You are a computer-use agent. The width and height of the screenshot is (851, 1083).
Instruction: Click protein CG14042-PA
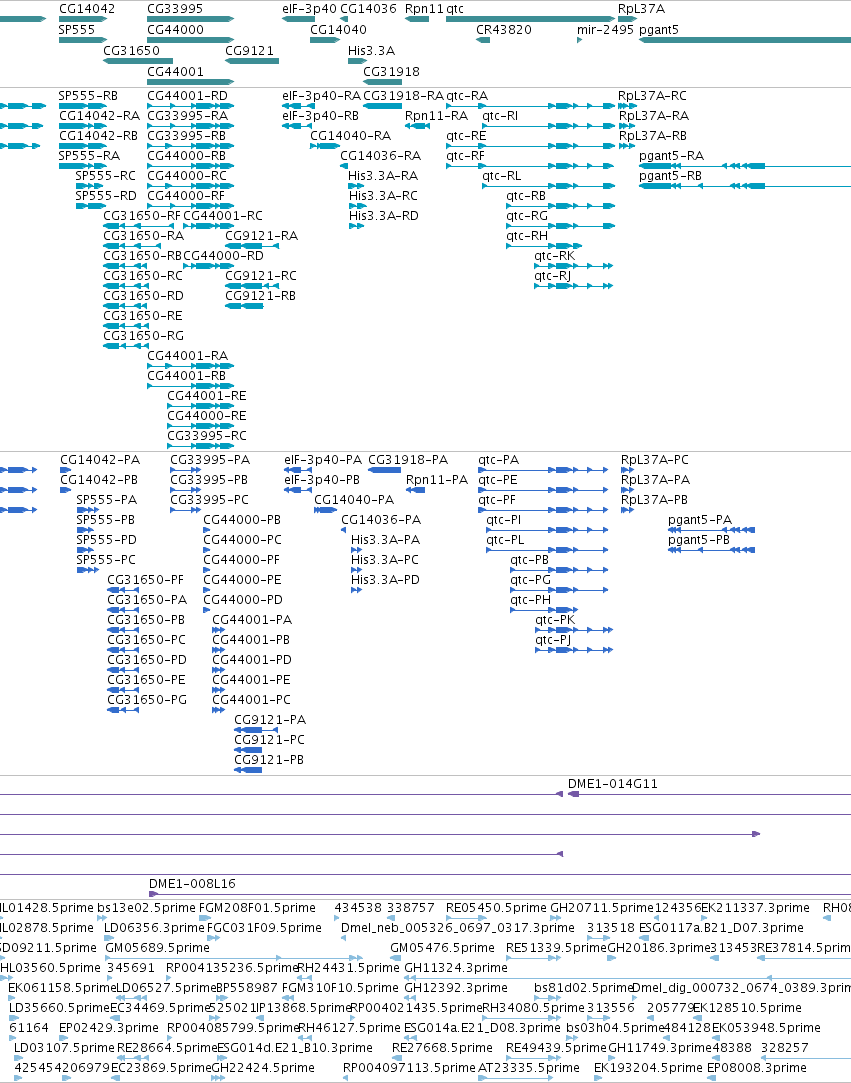click(x=100, y=459)
